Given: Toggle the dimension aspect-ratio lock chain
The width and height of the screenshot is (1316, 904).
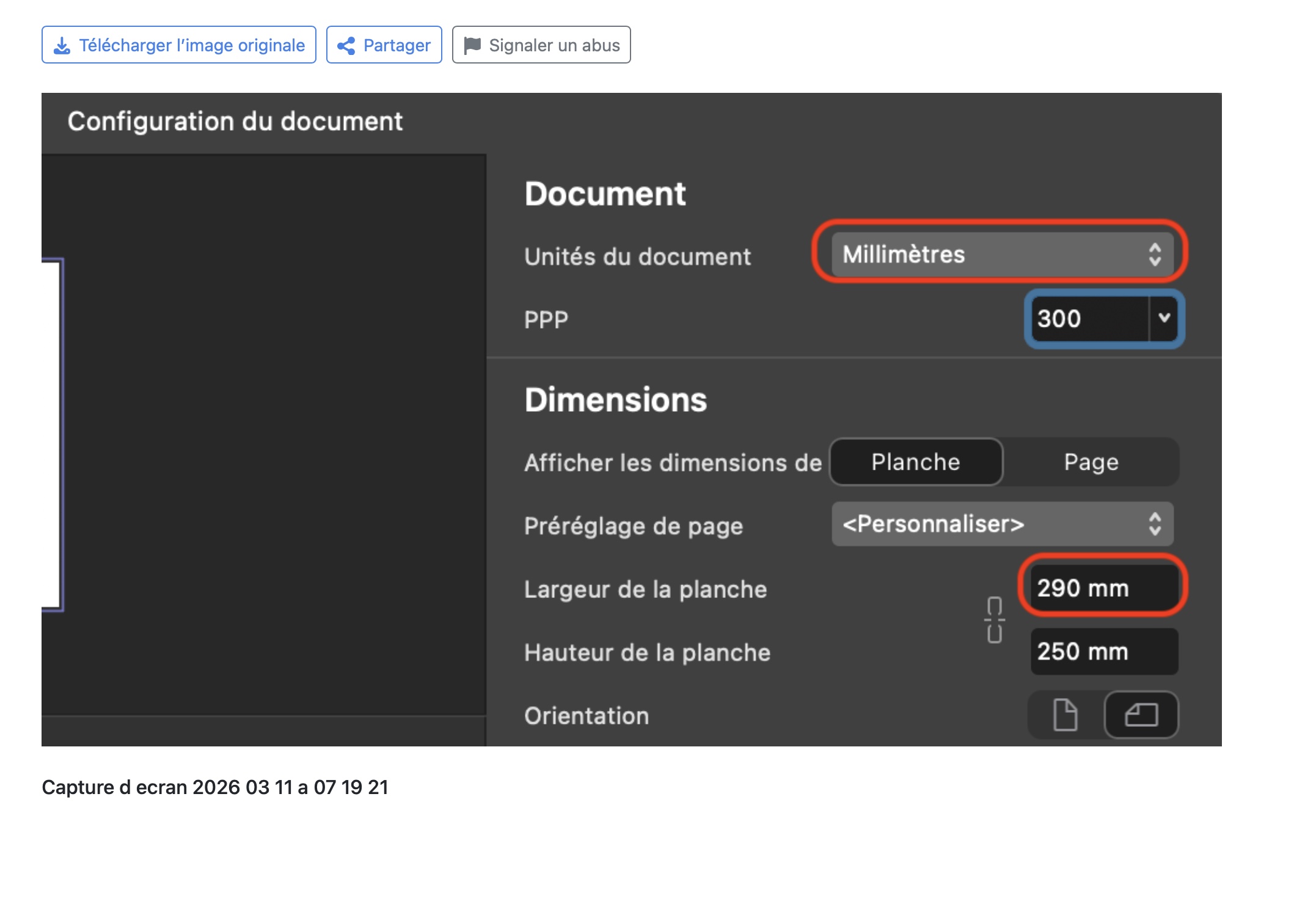Looking at the screenshot, I should [x=994, y=619].
